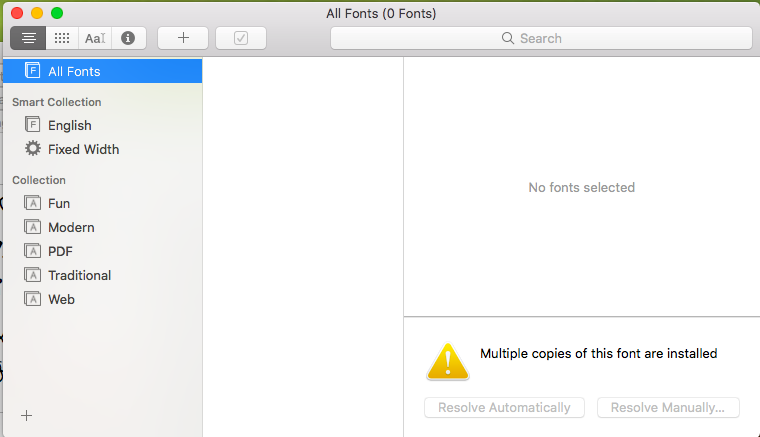Click the window title All Fonts (0 Fonts)
The image size is (760, 437).
tap(381, 14)
